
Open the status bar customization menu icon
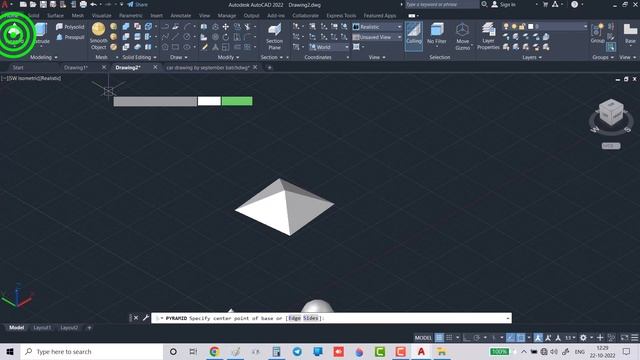click(635, 338)
